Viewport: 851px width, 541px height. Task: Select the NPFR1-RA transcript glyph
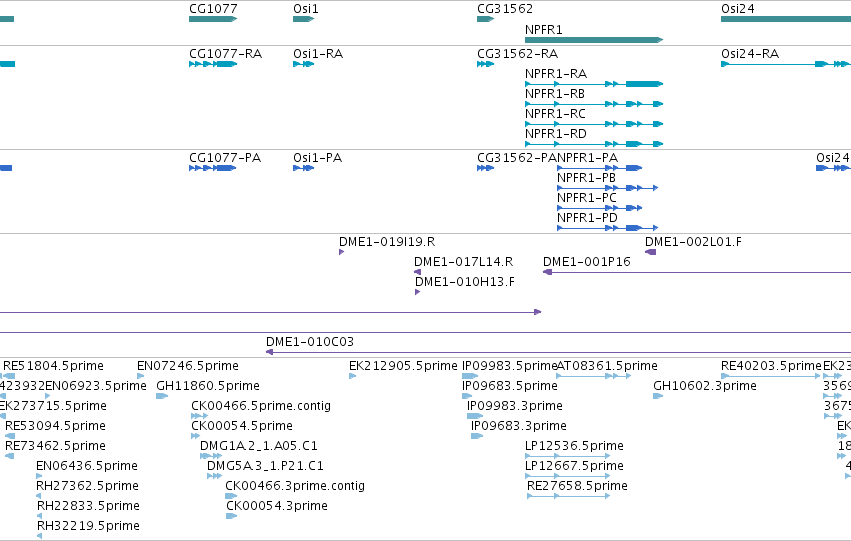pos(594,84)
